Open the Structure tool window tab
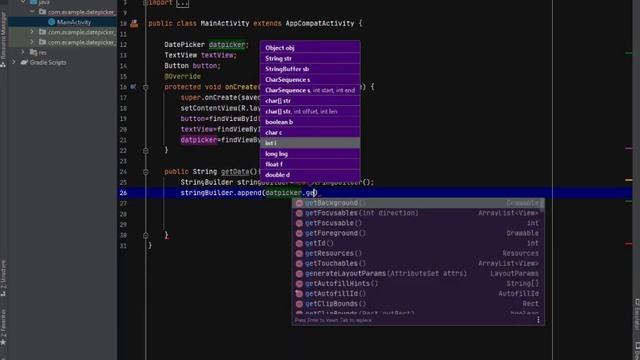 [x=3, y=278]
